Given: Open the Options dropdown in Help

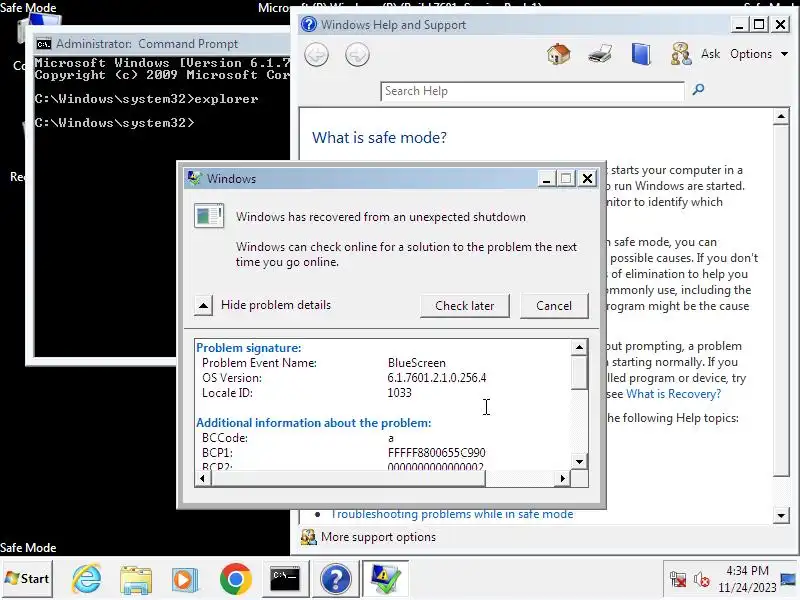Looking at the screenshot, I should pos(759,54).
